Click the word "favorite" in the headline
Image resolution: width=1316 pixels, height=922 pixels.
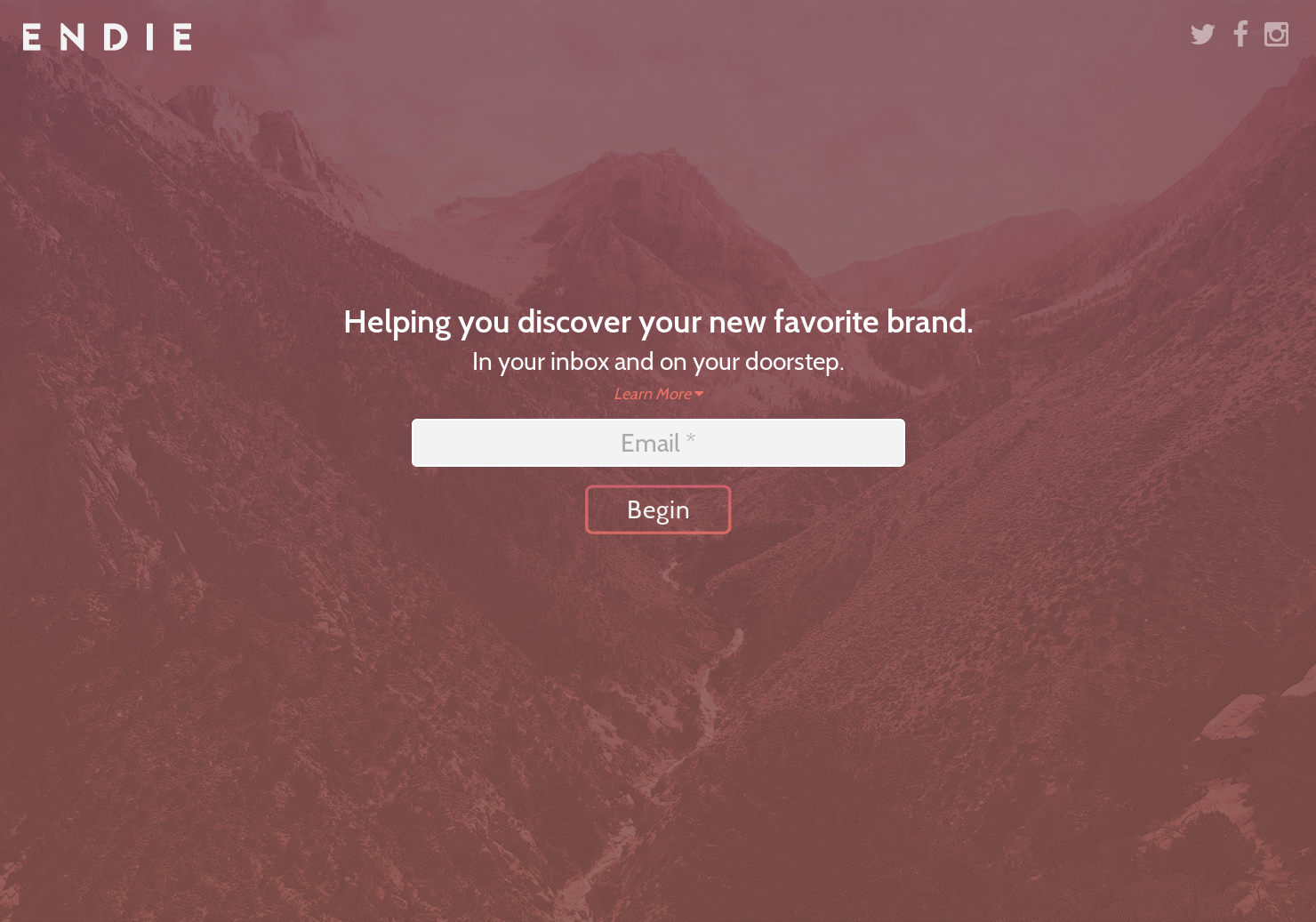click(826, 322)
